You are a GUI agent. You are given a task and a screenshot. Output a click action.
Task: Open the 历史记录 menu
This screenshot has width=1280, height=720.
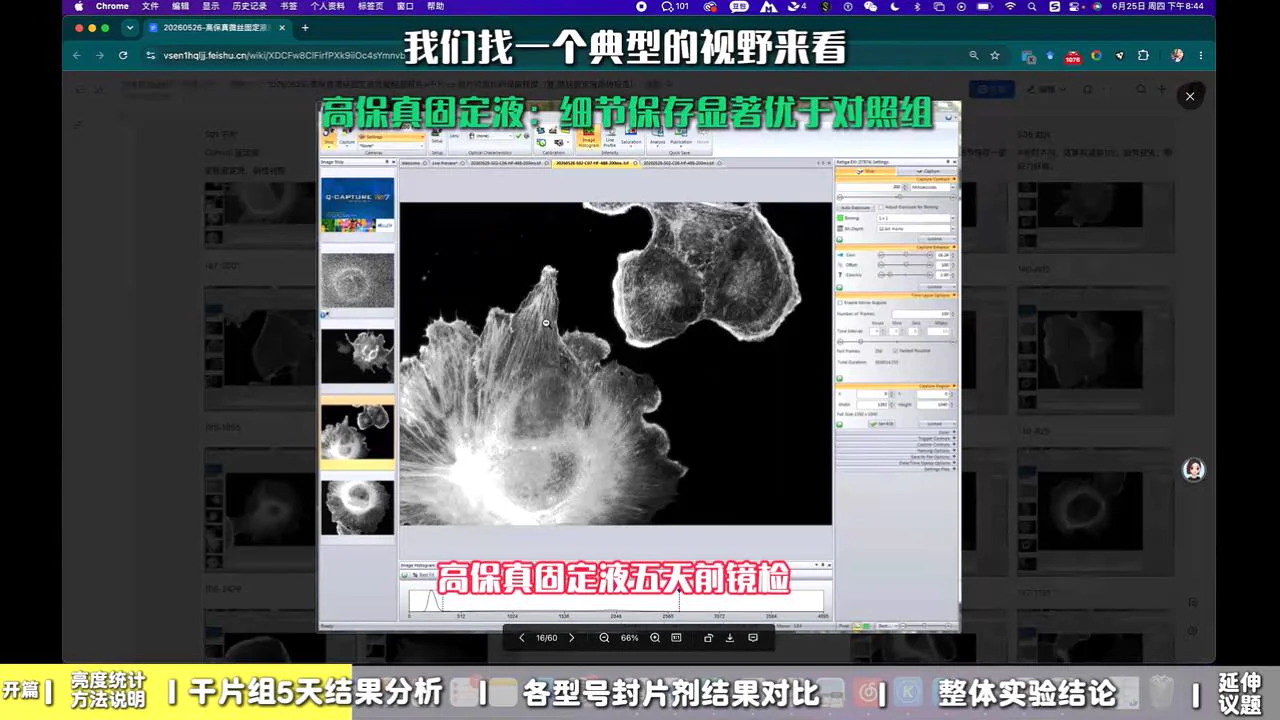pos(247,6)
